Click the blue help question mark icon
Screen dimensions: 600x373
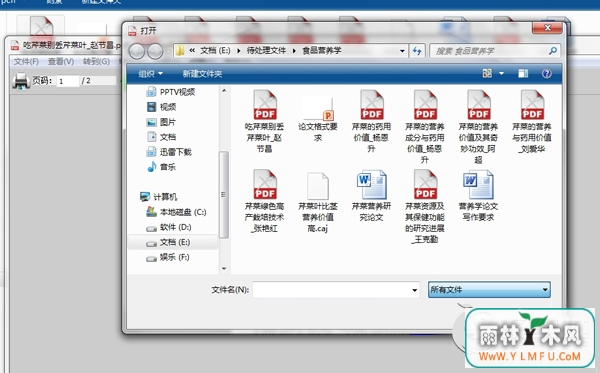click(547, 73)
